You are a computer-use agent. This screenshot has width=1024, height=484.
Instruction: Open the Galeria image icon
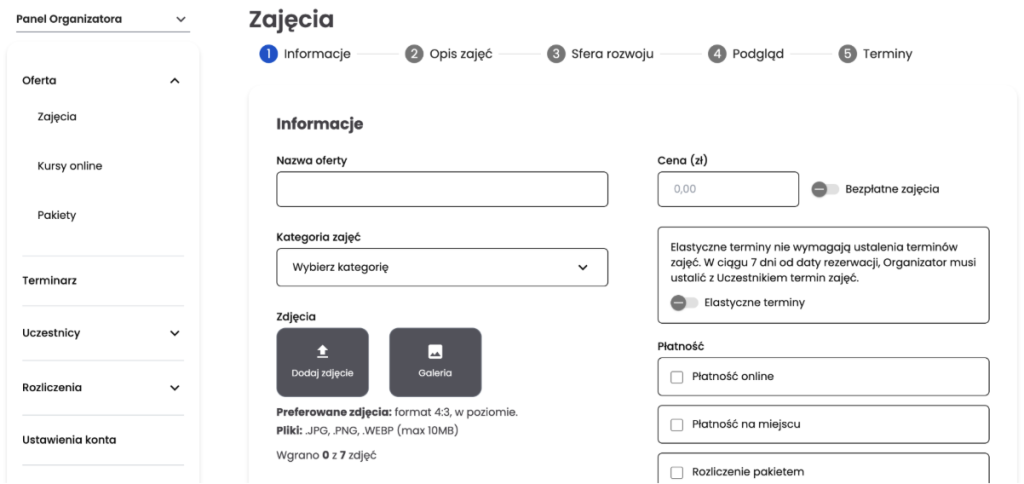tap(435, 351)
